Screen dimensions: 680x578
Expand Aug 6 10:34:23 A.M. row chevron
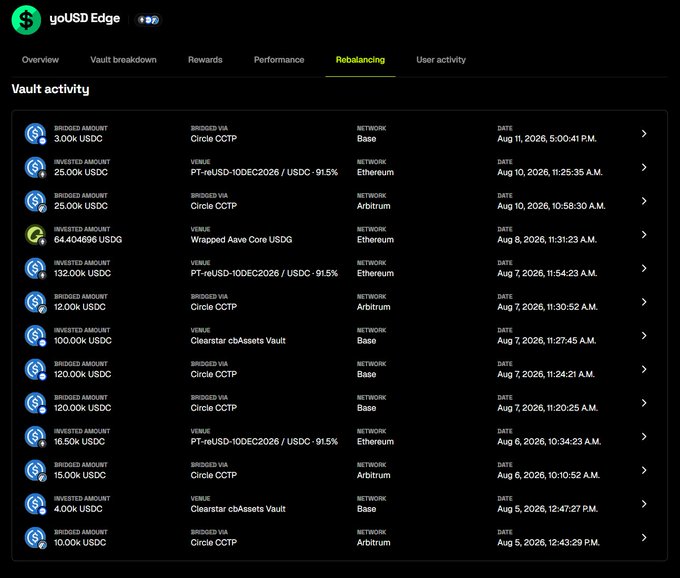click(x=644, y=437)
